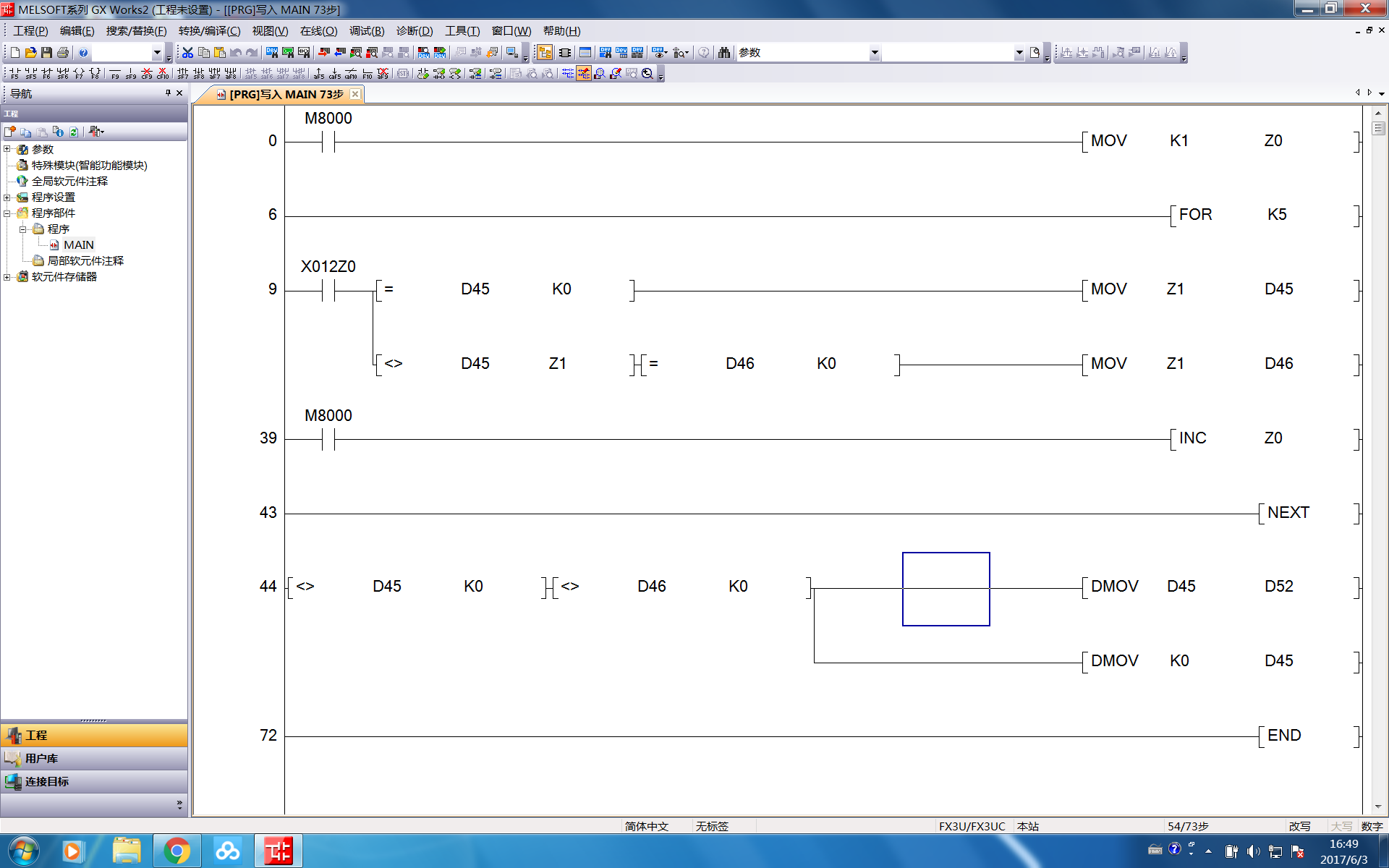Click the Save project icon
This screenshot has height=868, width=1389.
pos(46,53)
